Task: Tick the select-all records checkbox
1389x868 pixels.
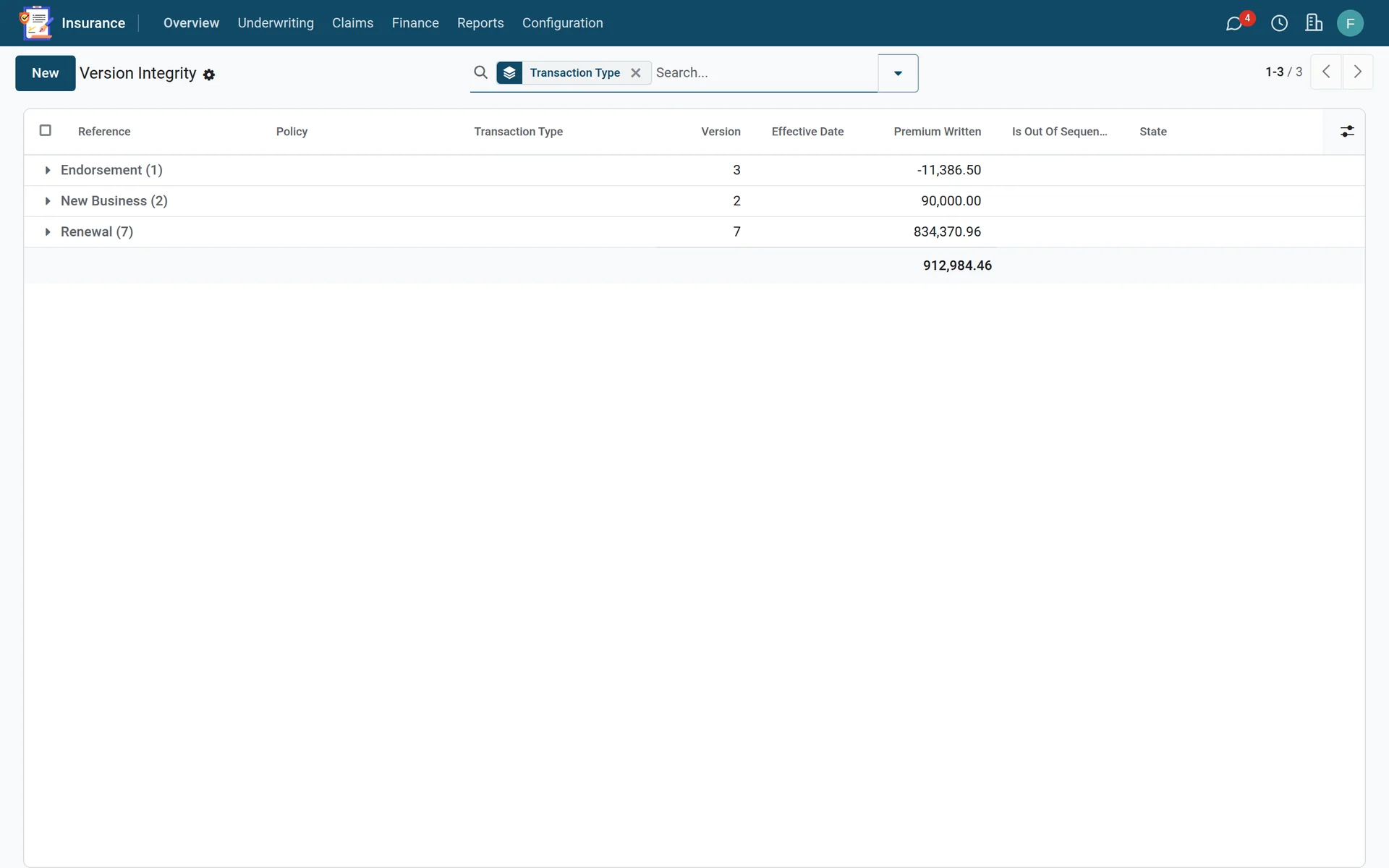Action: [45, 130]
